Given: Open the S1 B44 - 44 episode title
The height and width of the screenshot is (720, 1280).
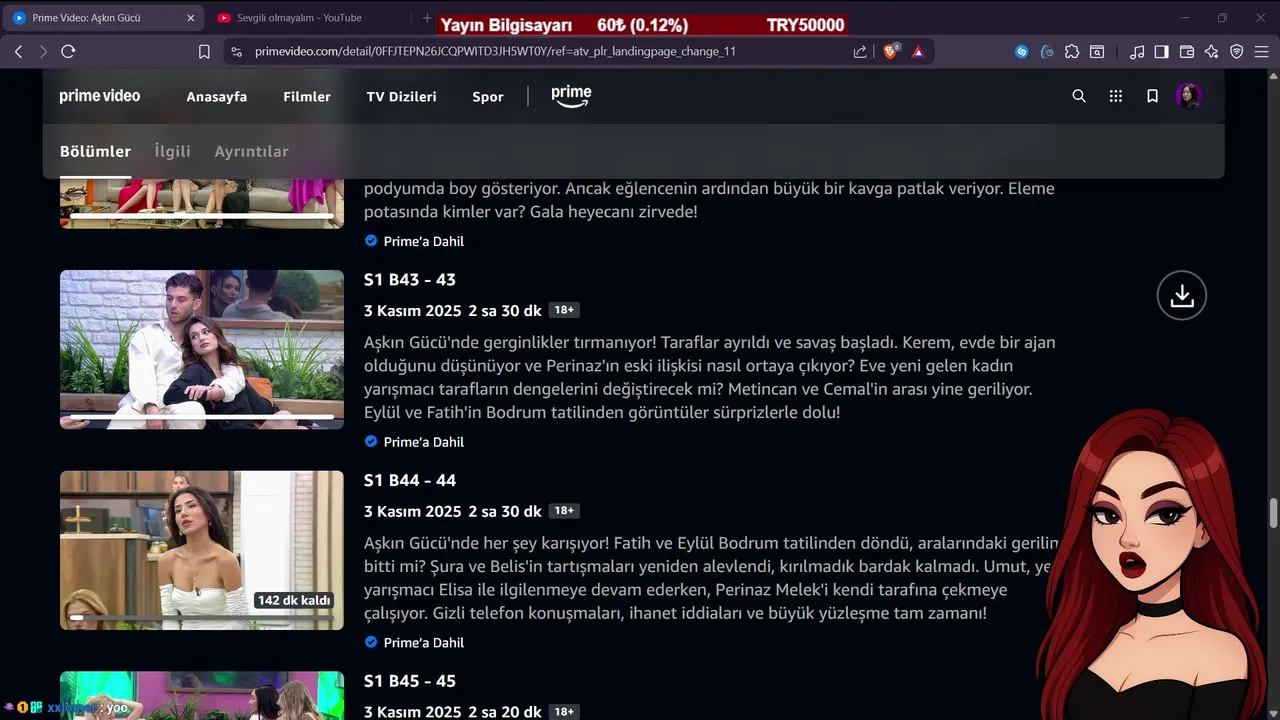Looking at the screenshot, I should pyautogui.click(x=410, y=480).
